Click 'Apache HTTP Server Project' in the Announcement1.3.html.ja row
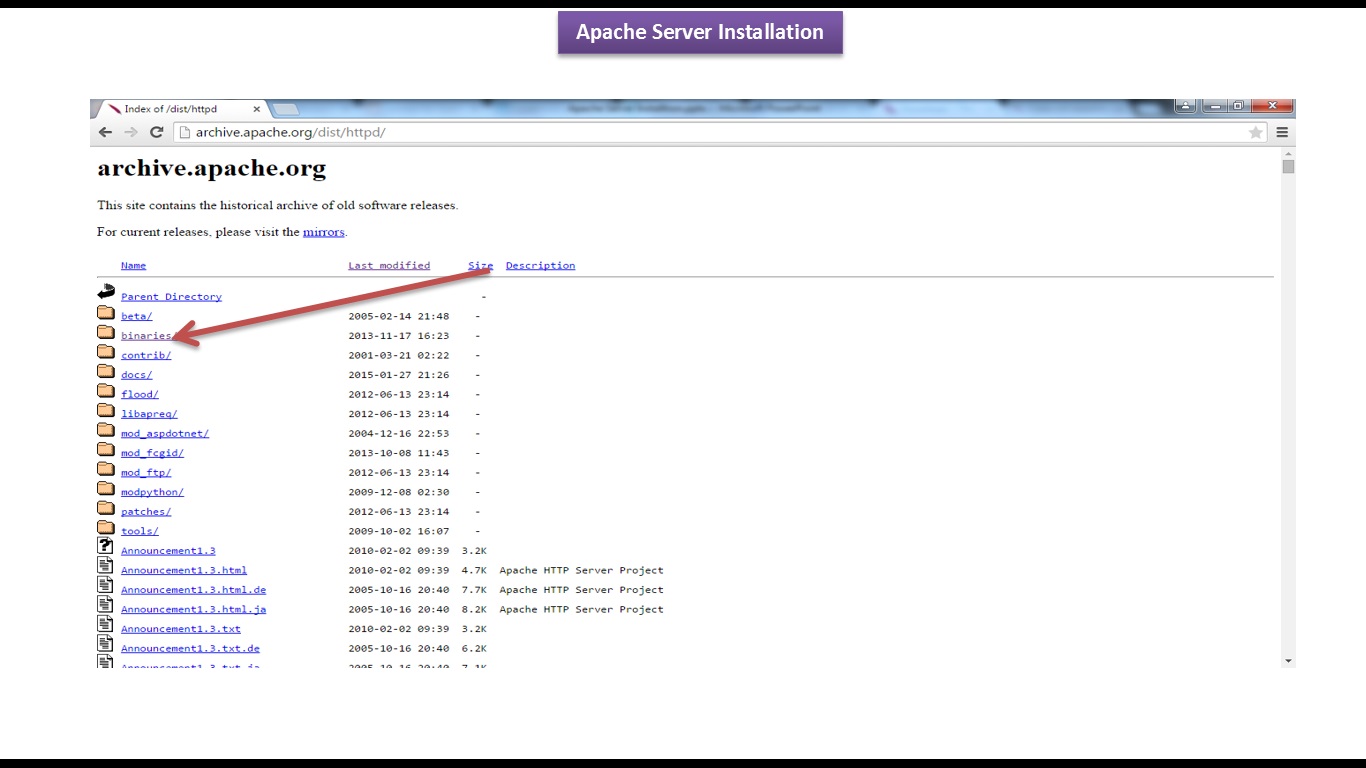 pos(581,609)
